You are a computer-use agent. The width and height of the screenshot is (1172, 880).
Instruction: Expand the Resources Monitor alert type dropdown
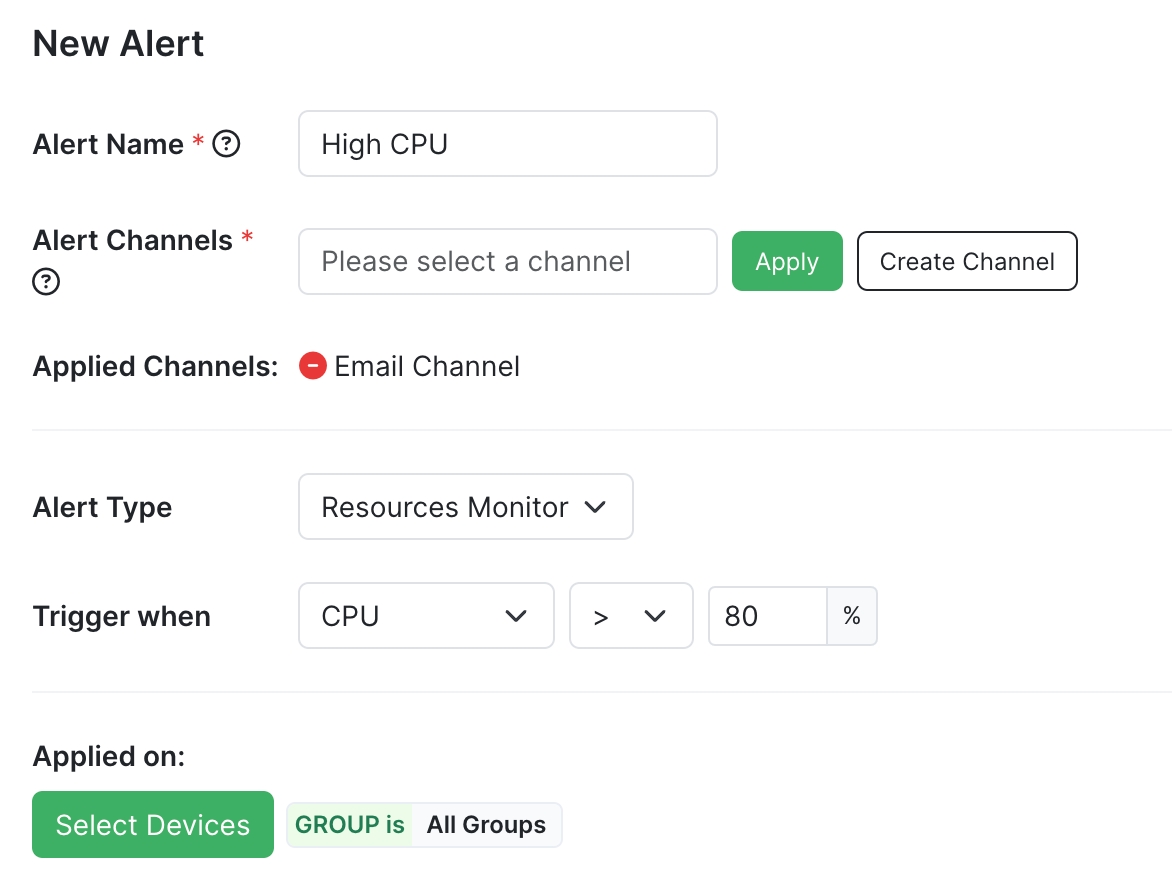pyautogui.click(x=465, y=507)
